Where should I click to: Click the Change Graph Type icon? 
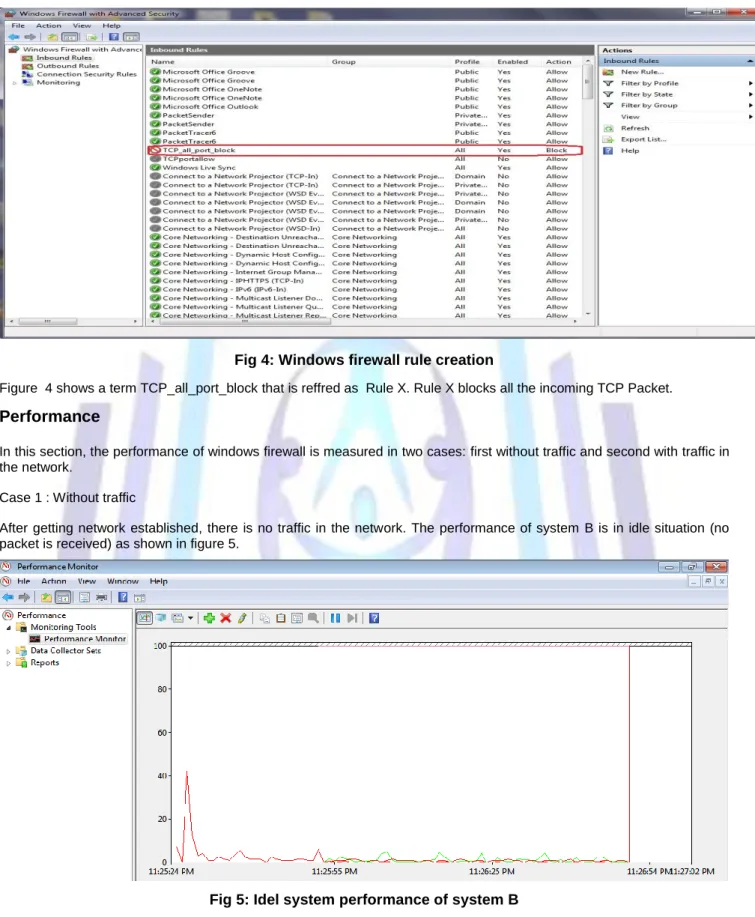pyautogui.click(x=177, y=618)
